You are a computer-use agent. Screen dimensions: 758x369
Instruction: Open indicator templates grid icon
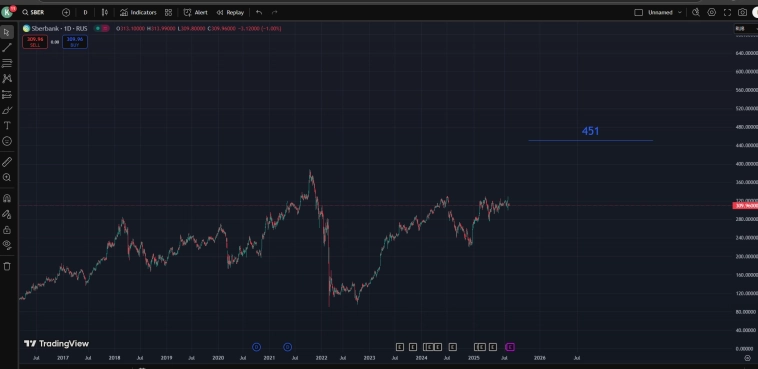tap(168, 12)
